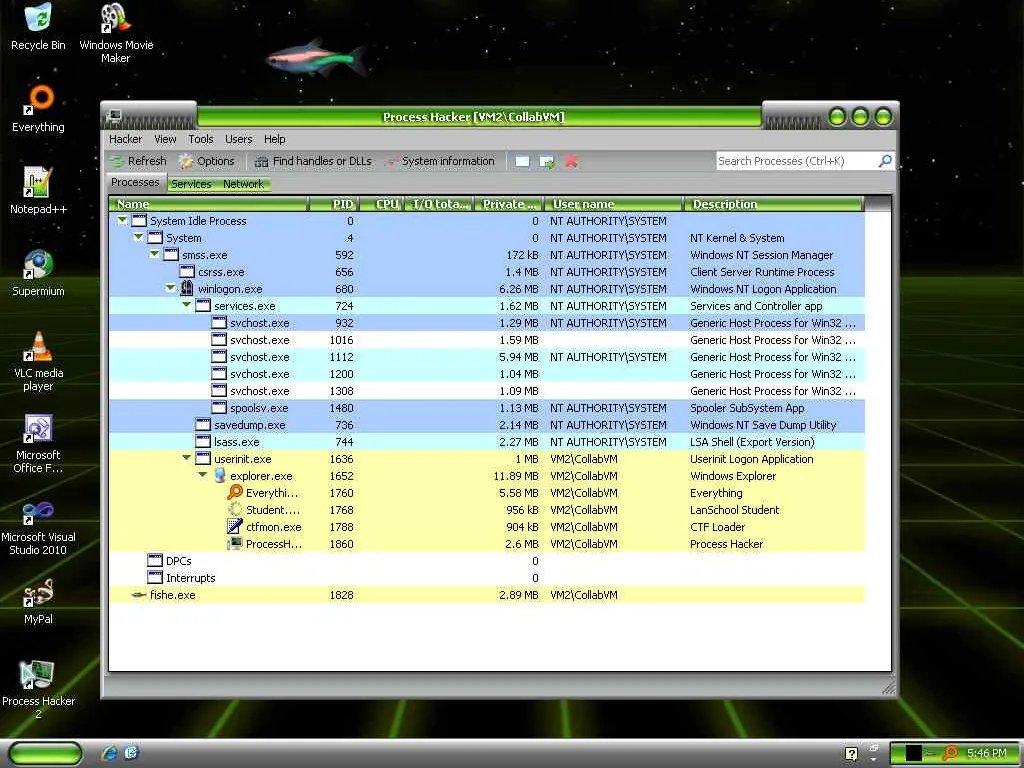Collapse the System tree node
Viewport: 1024px width, 768px height.
coord(138,238)
